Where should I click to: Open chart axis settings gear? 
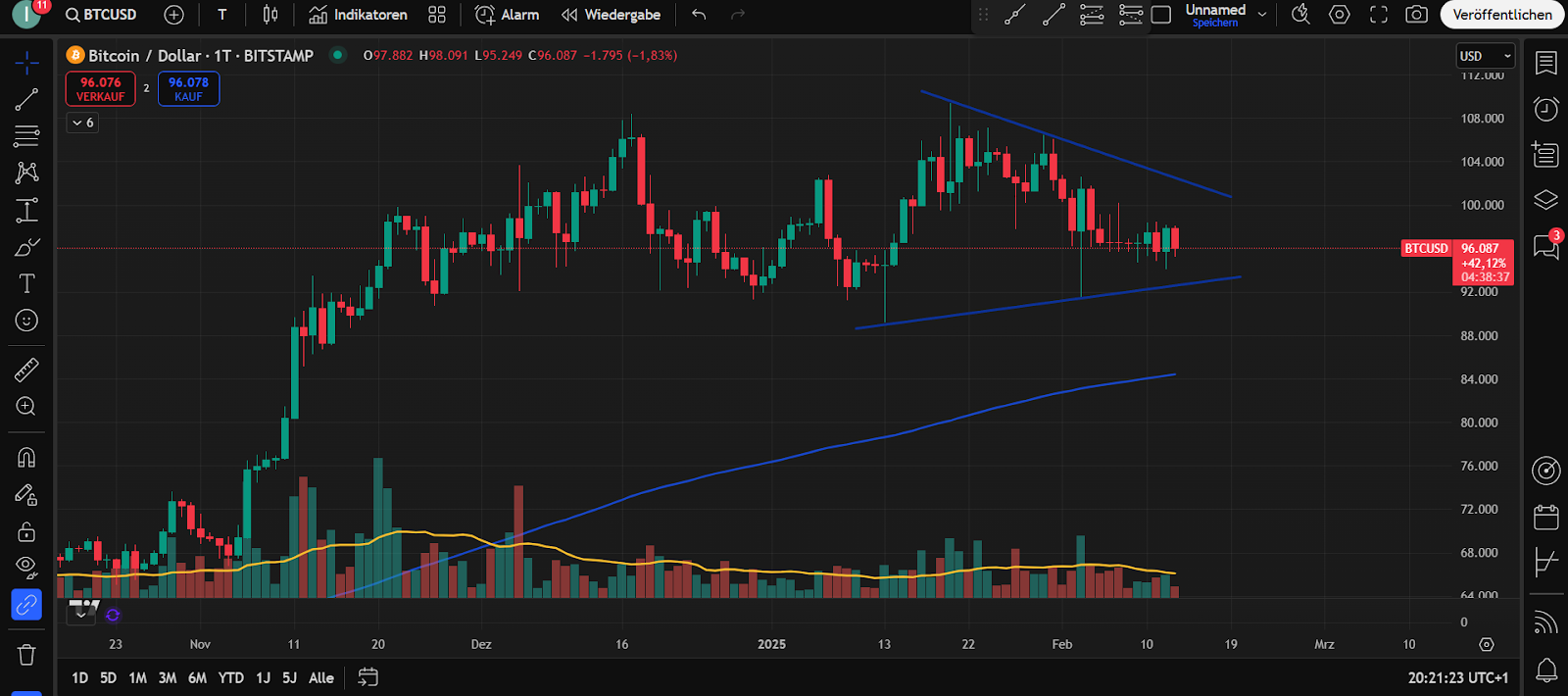tap(1487, 644)
